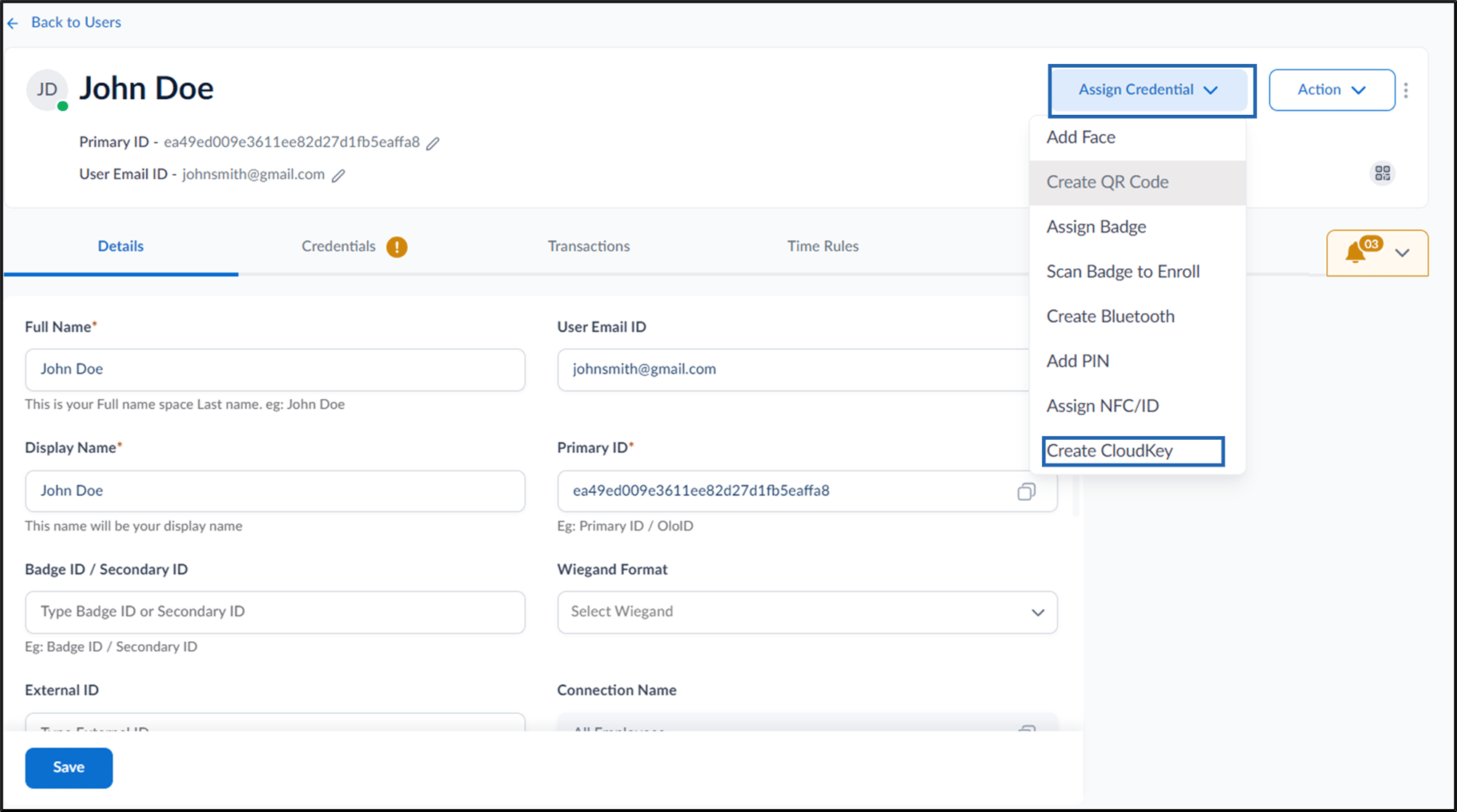Open the Action dropdown
1457x812 pixels.
pyautogui.click(x=1331, y=90)
